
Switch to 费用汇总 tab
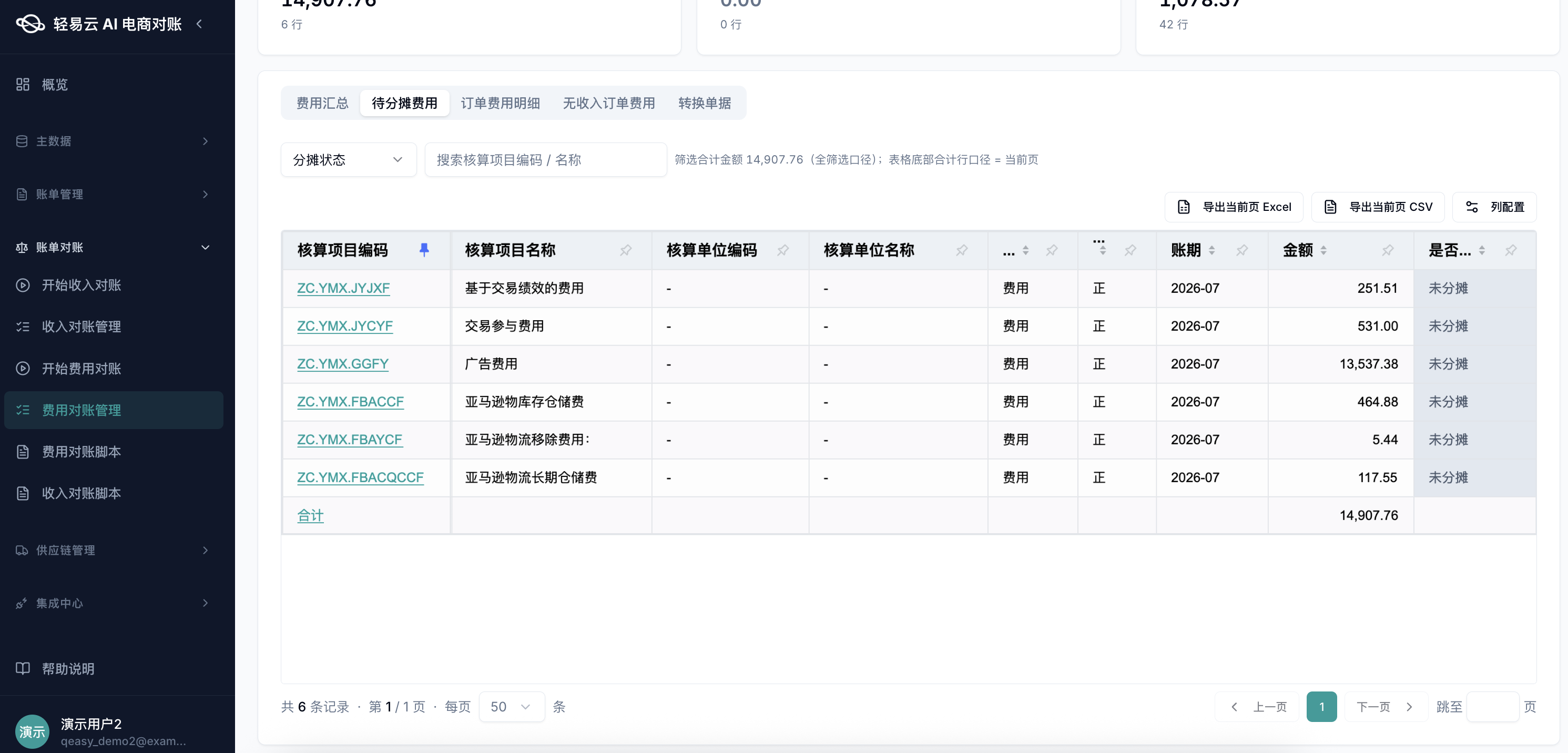click(322, 103)
